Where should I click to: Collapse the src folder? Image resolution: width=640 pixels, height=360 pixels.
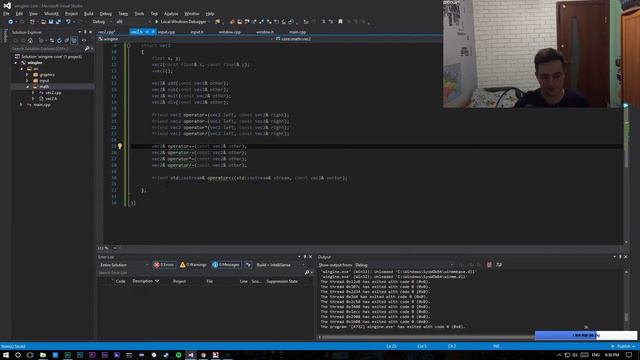click(22, 69)
